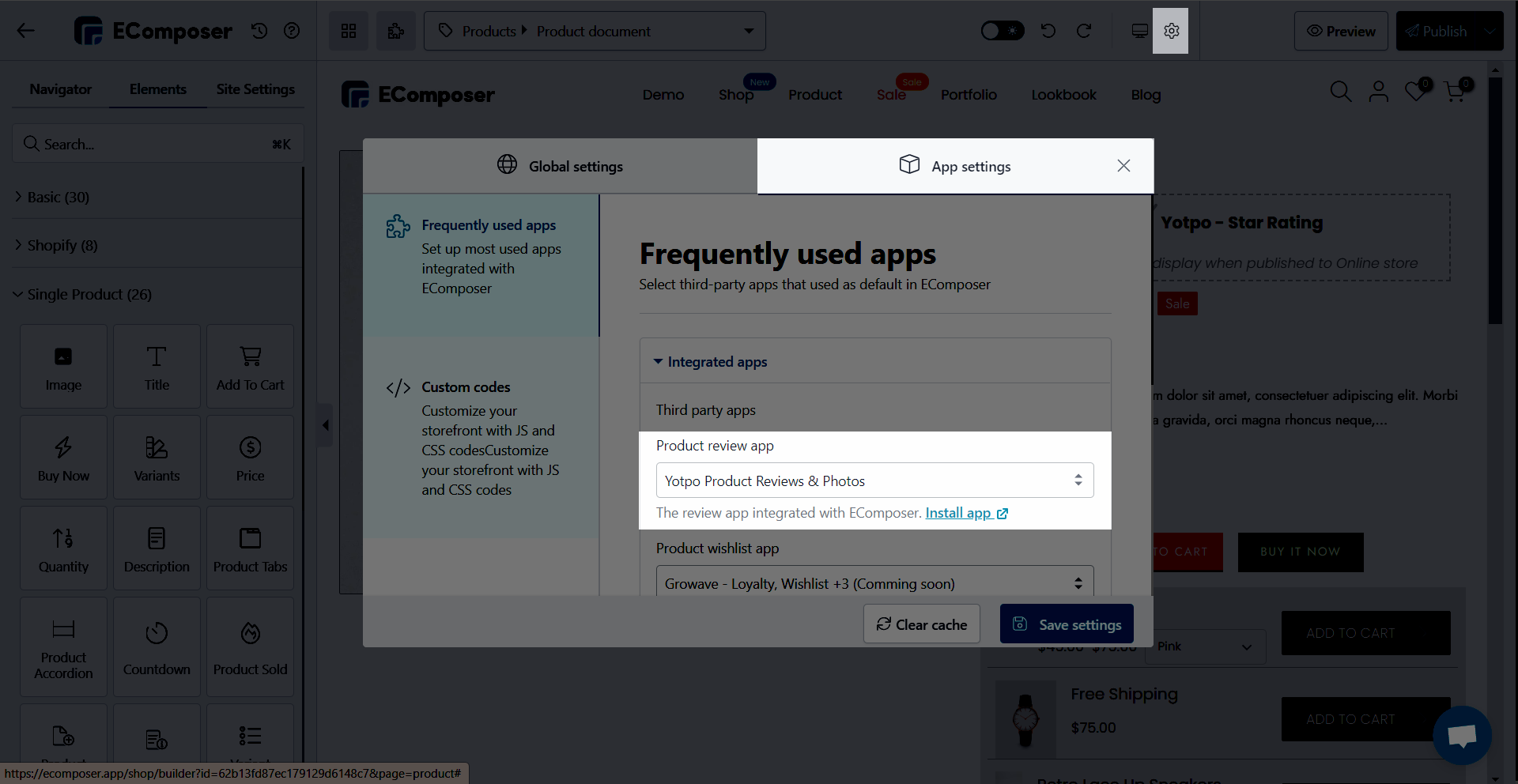
Task: Click the storefront account icon
Action: coord(1378,92)
